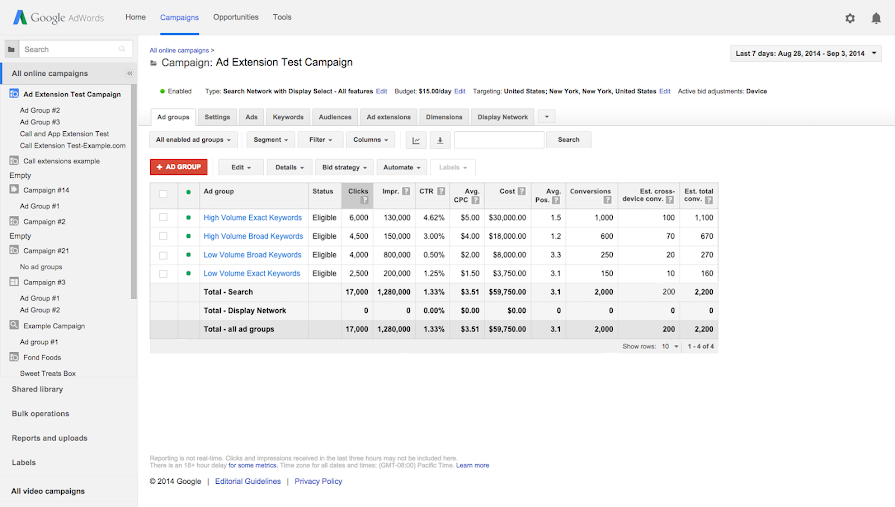Click the notifications bell icon
Image resolution: width=895 pixels, height=507 pixels.
(876, 18)
